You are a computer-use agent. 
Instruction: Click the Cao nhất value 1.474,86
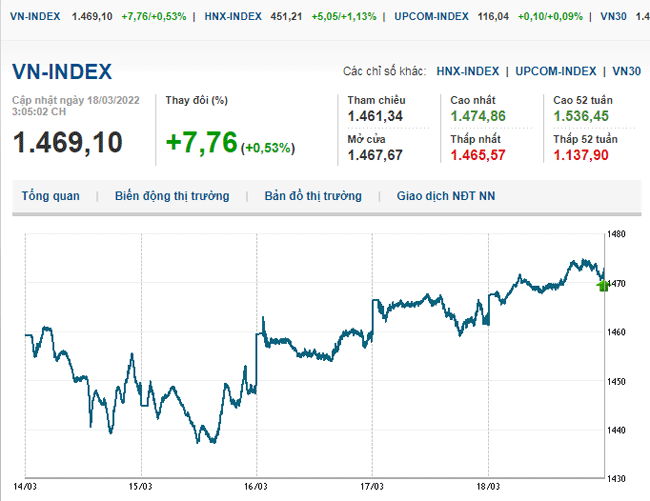click(x=477, y=117)
